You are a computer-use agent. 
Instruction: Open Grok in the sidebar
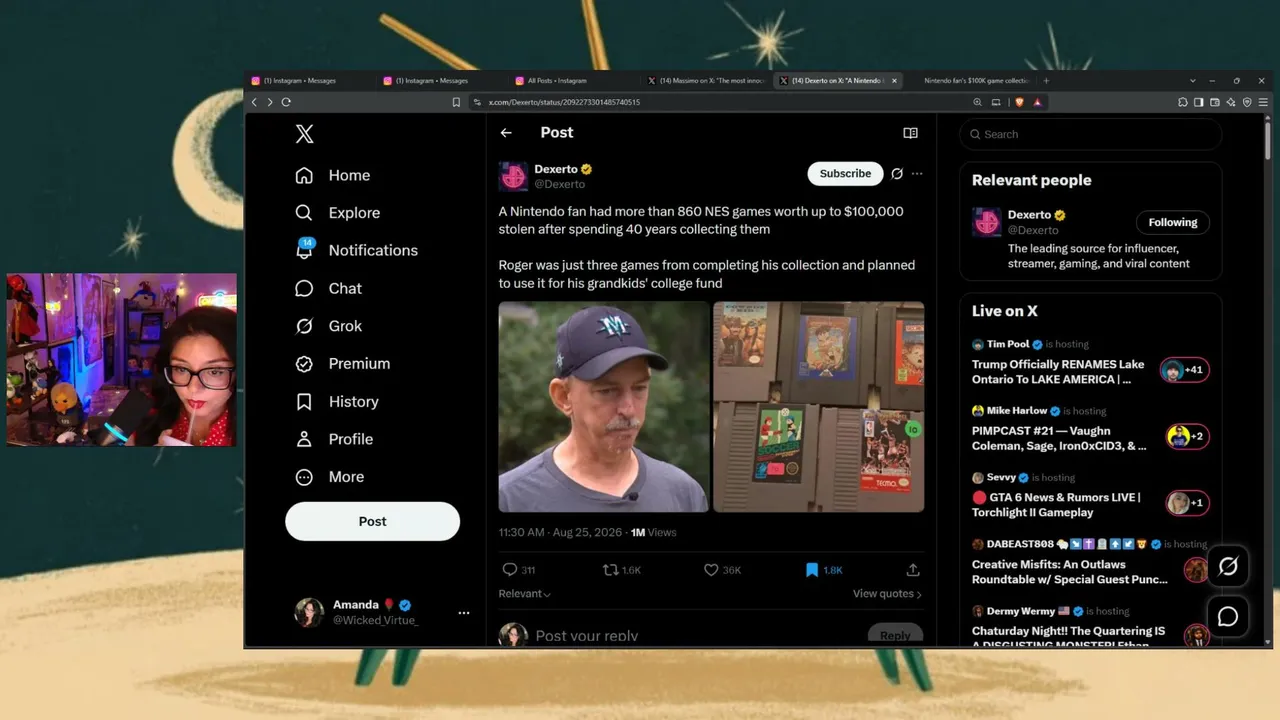329,326
